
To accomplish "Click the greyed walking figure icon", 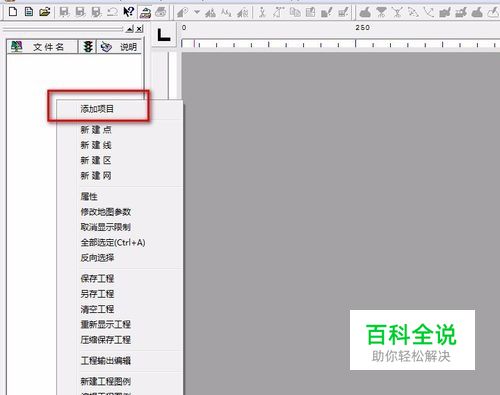I will coord(262,12).
